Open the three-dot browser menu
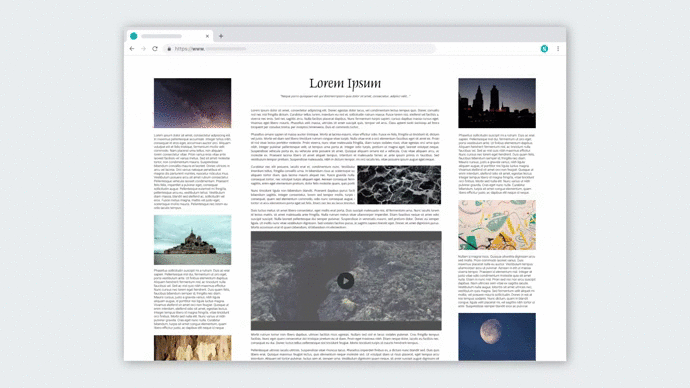690x388 pixels. 558,48
